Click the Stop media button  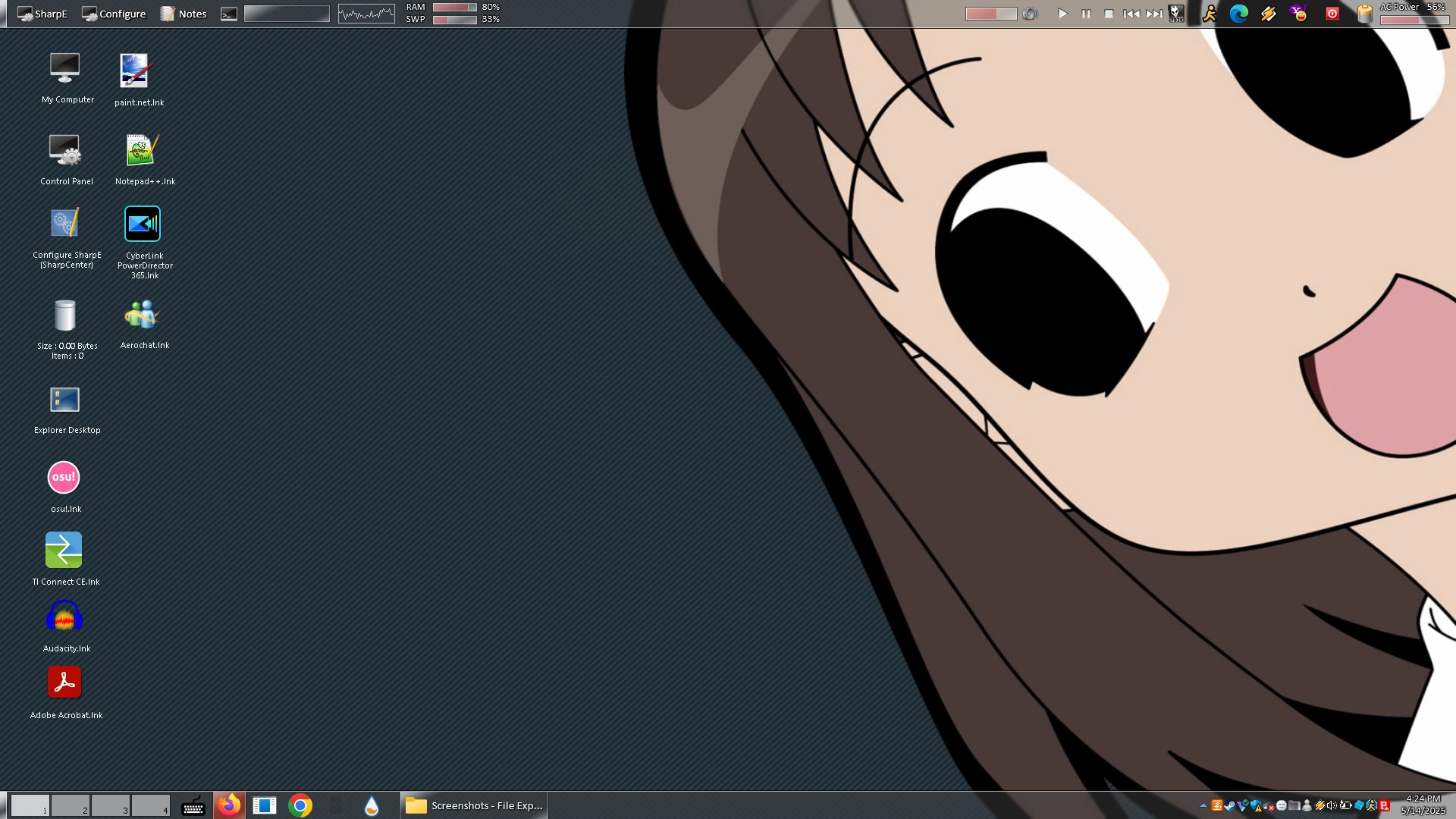click(1109, 14)
